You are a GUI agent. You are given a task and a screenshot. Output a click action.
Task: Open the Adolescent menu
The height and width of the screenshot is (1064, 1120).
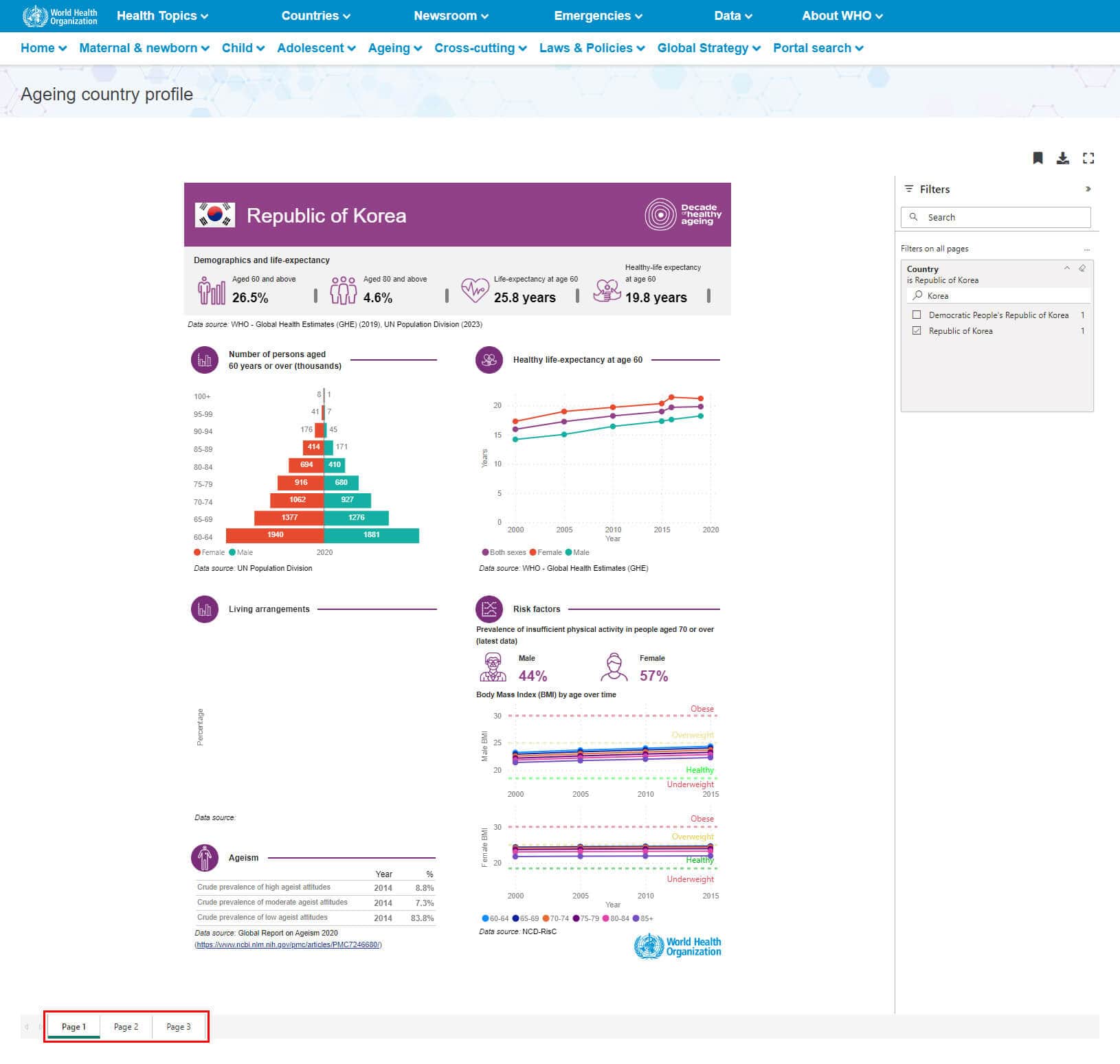(316, 48)
